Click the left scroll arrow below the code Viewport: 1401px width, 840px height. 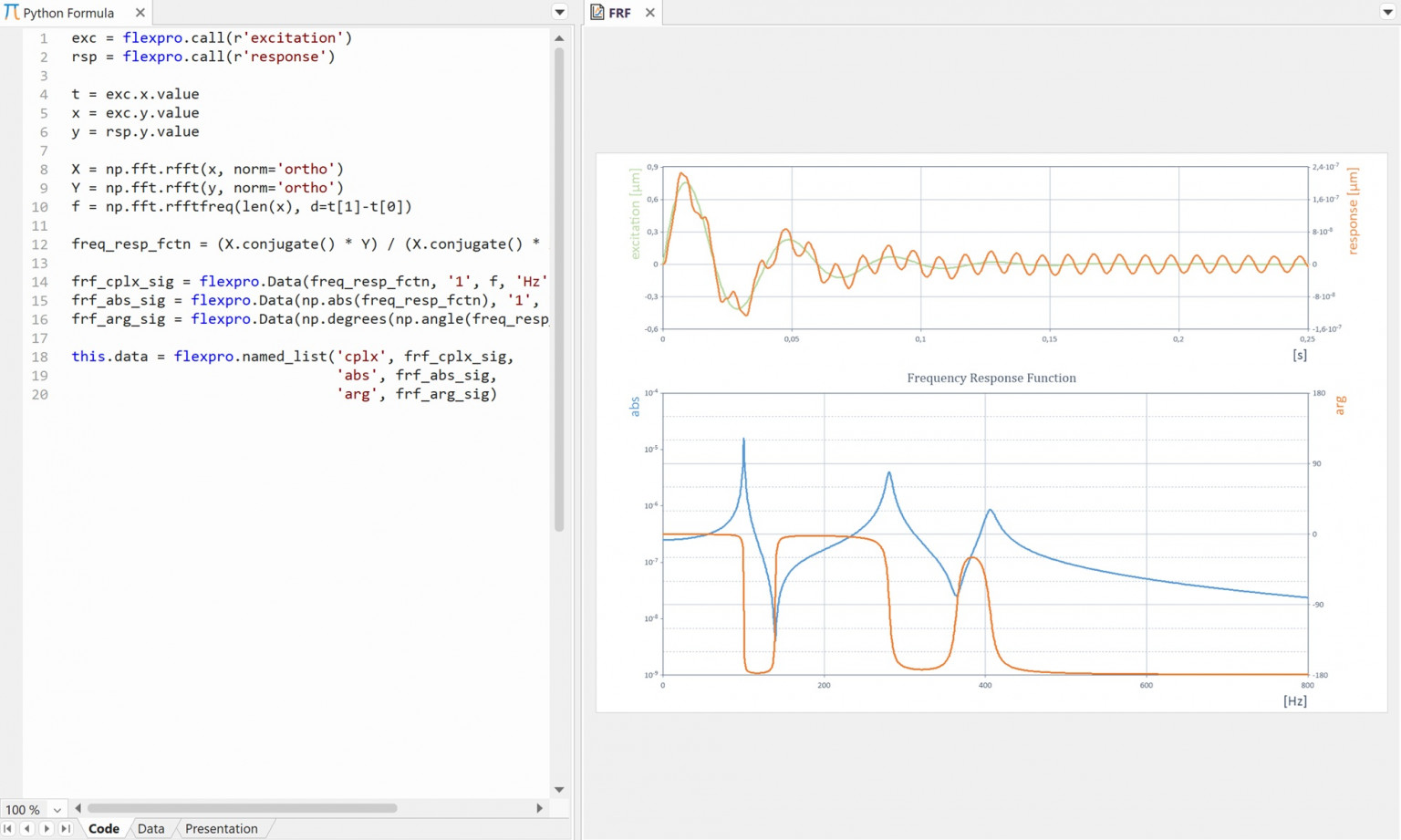[78, 808]
